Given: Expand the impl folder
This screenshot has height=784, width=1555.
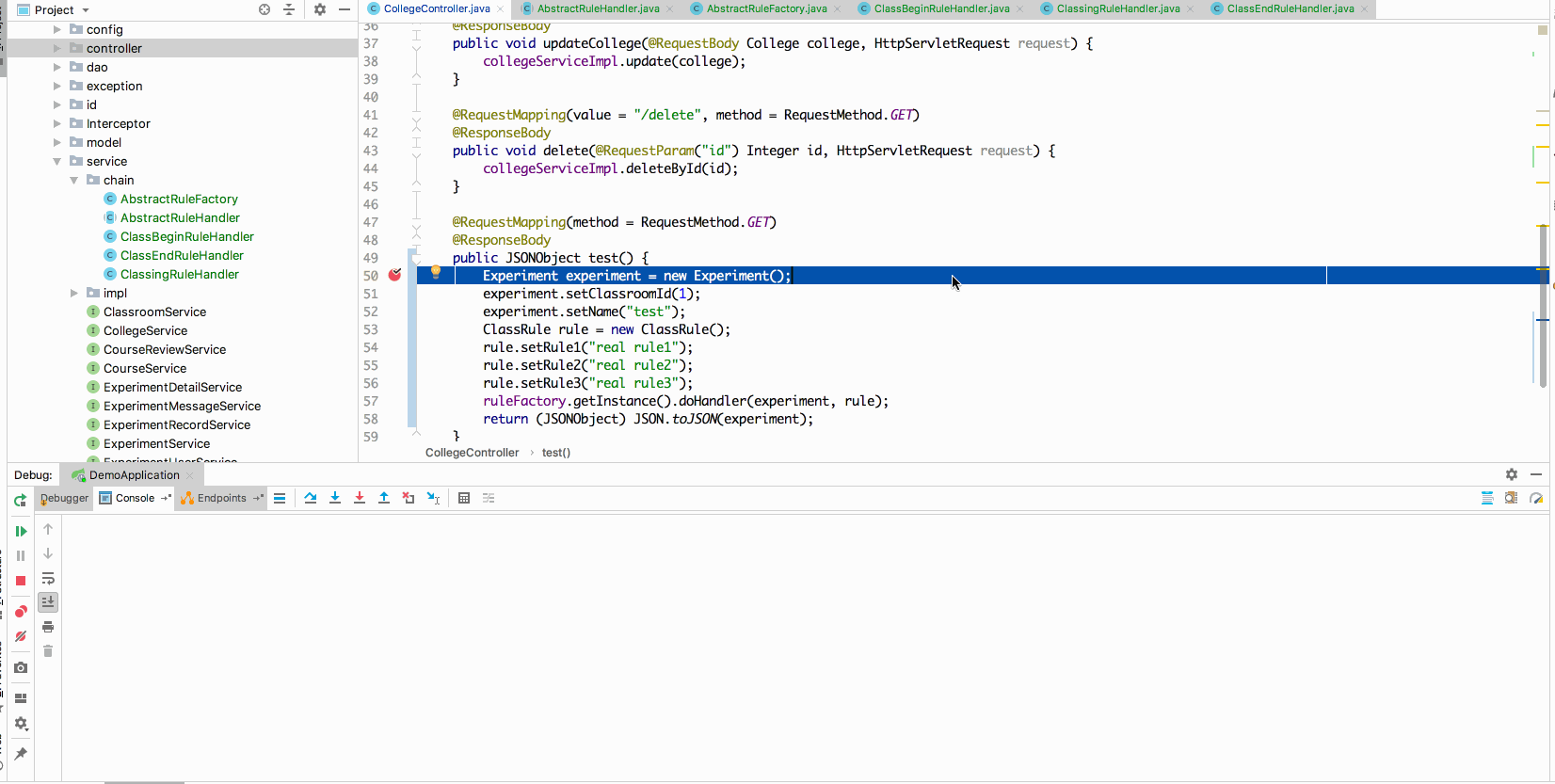Looking at the screenshot, I should coord(74,293).
